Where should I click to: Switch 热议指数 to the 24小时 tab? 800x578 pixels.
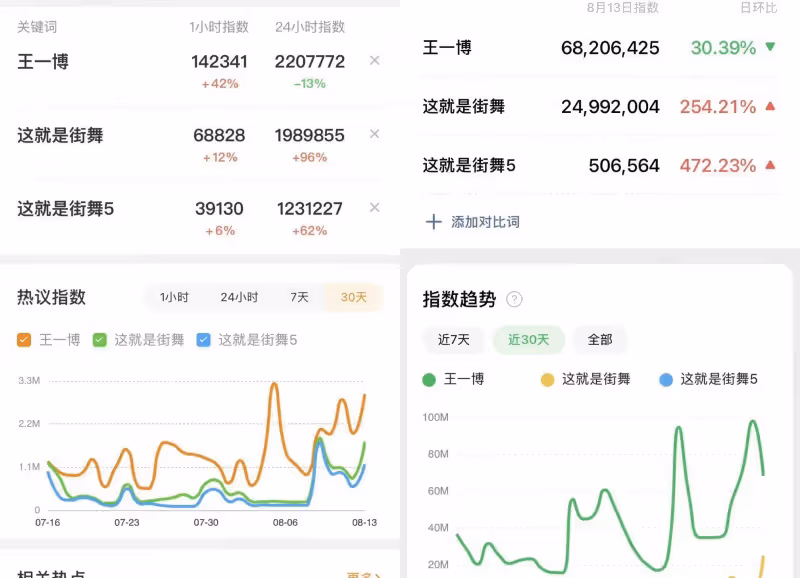[x=239, y=297]
